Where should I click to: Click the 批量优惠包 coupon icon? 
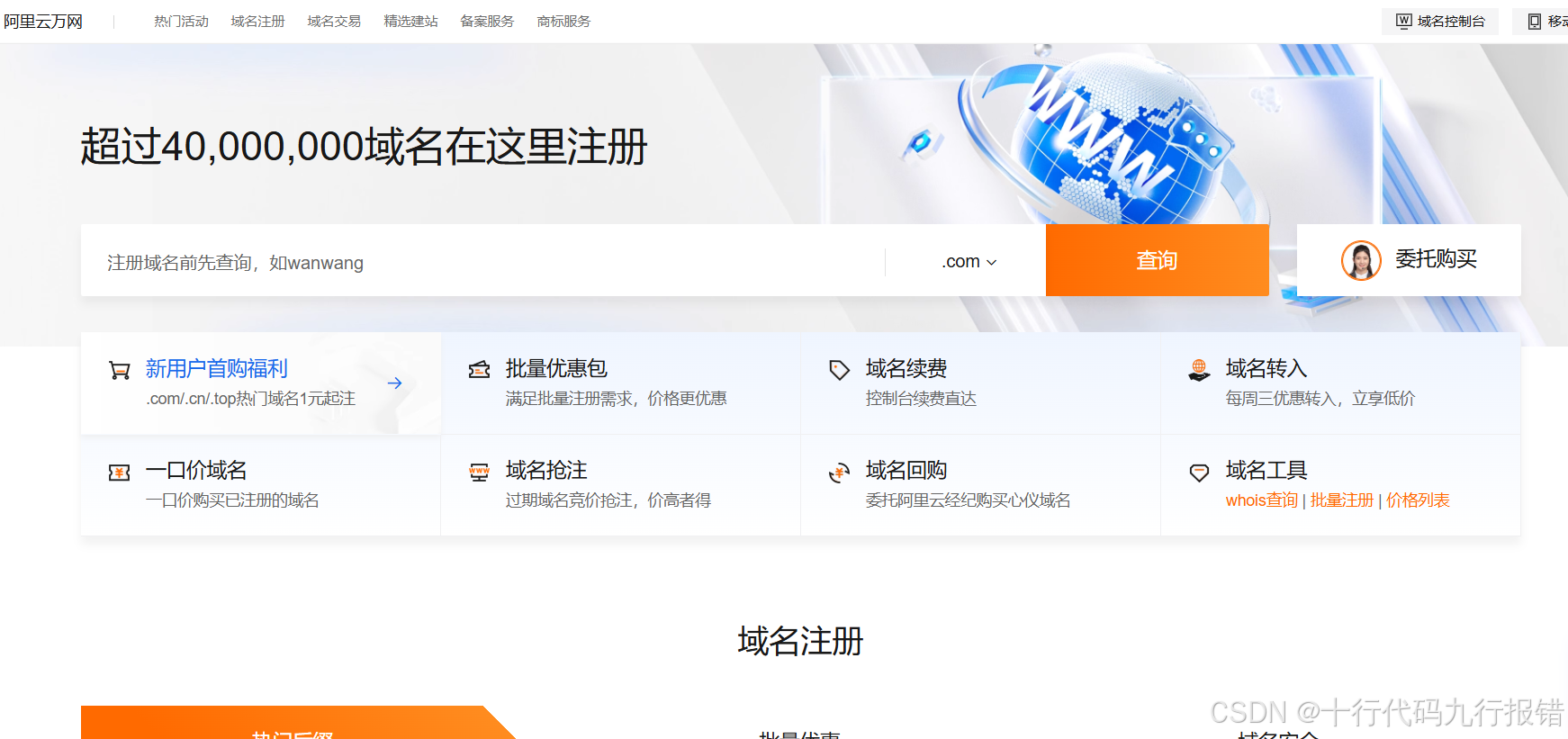click(480, 369)
